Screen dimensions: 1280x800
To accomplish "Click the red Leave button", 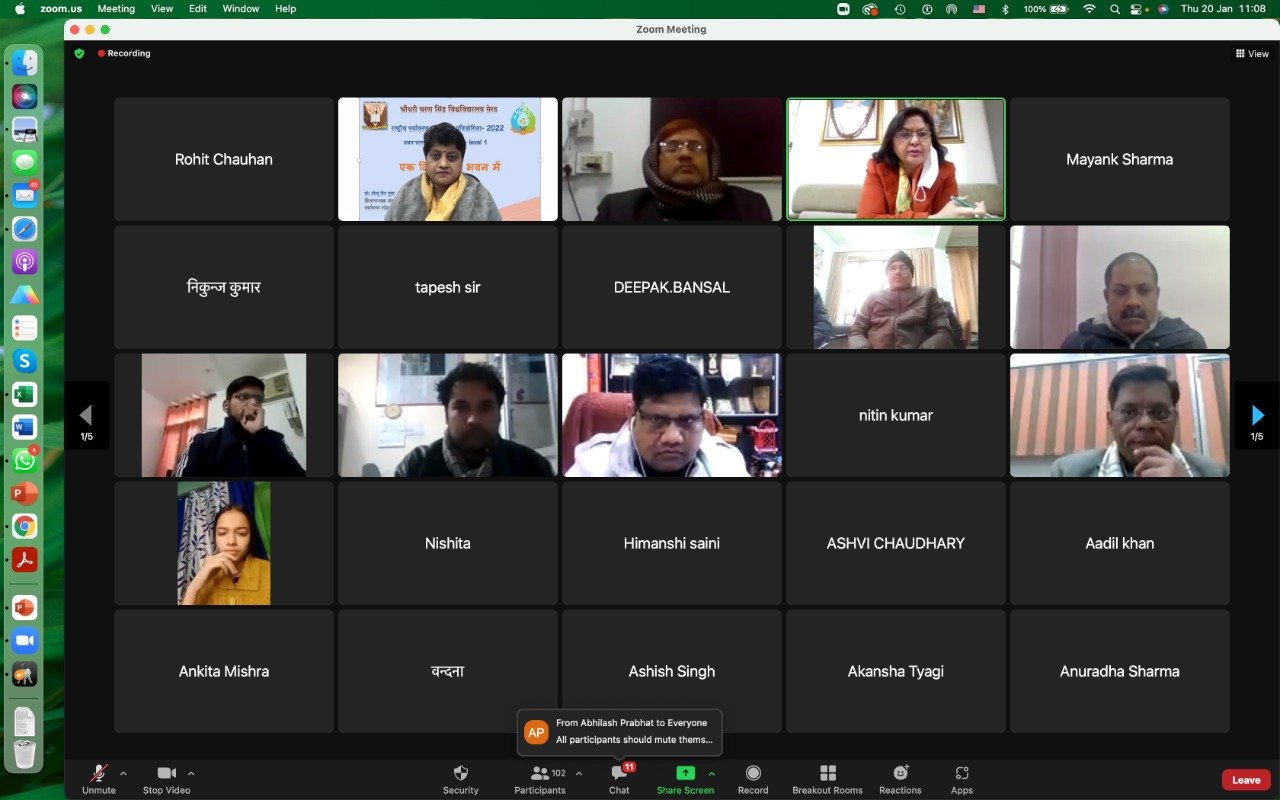I will 1246,780.
